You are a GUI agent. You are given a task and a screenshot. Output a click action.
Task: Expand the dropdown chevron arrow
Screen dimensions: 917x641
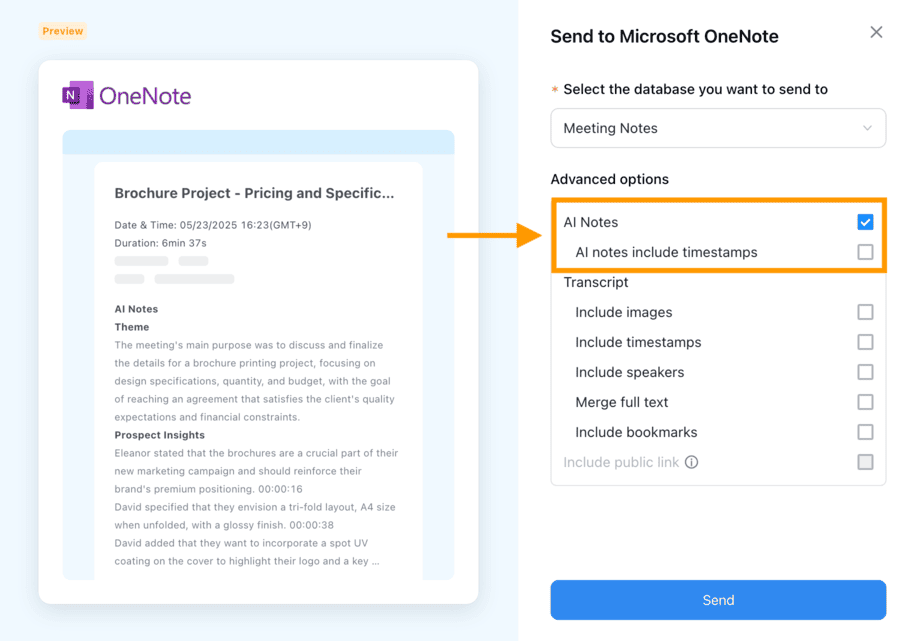(867, 128)
